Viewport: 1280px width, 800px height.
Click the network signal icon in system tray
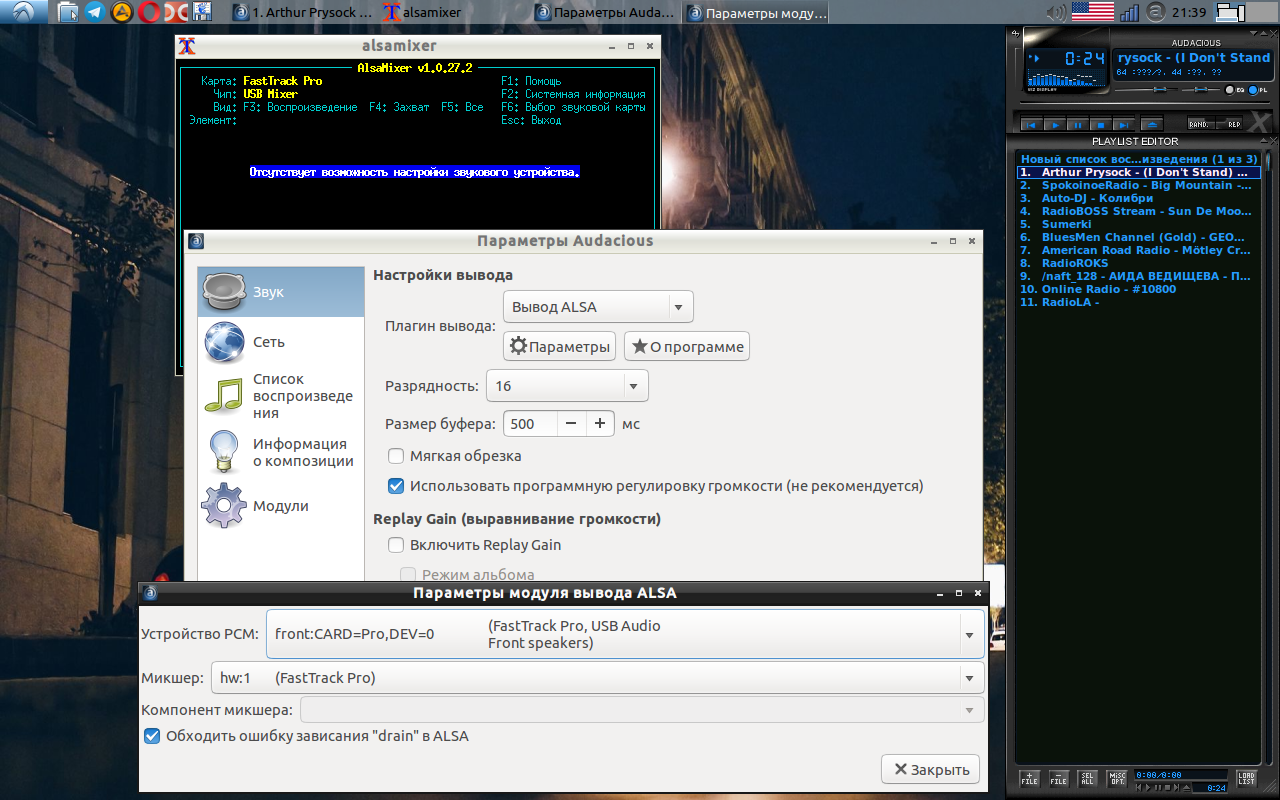(1129, 13)
